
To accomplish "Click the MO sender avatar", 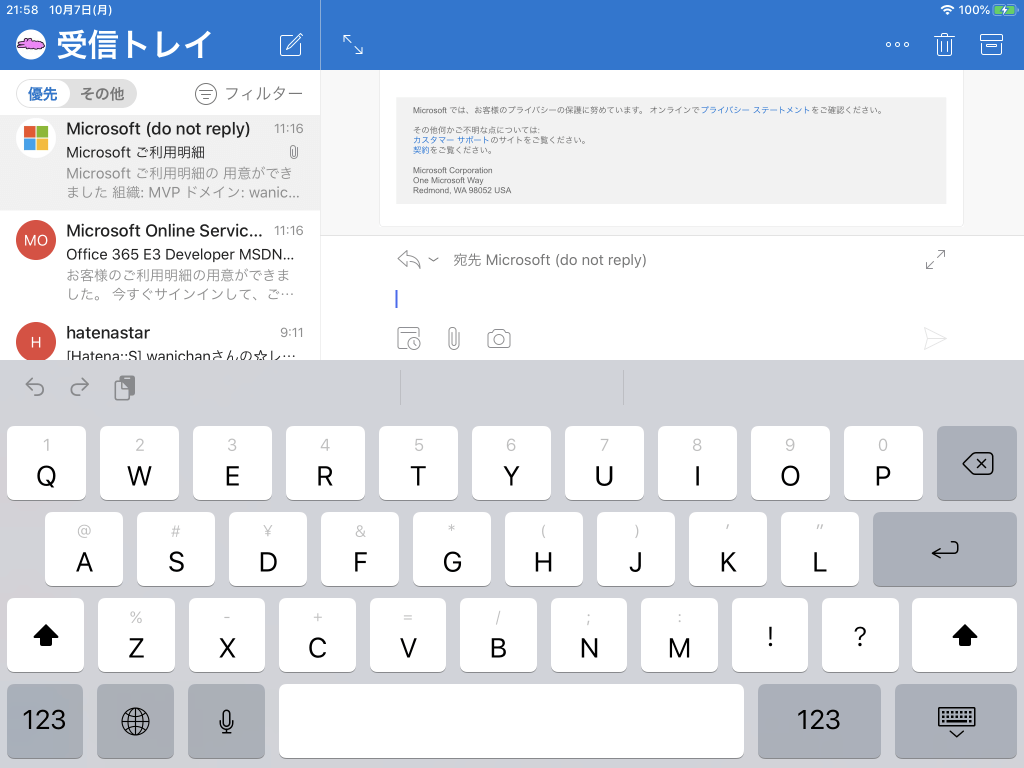I will [x=36, y=240].
